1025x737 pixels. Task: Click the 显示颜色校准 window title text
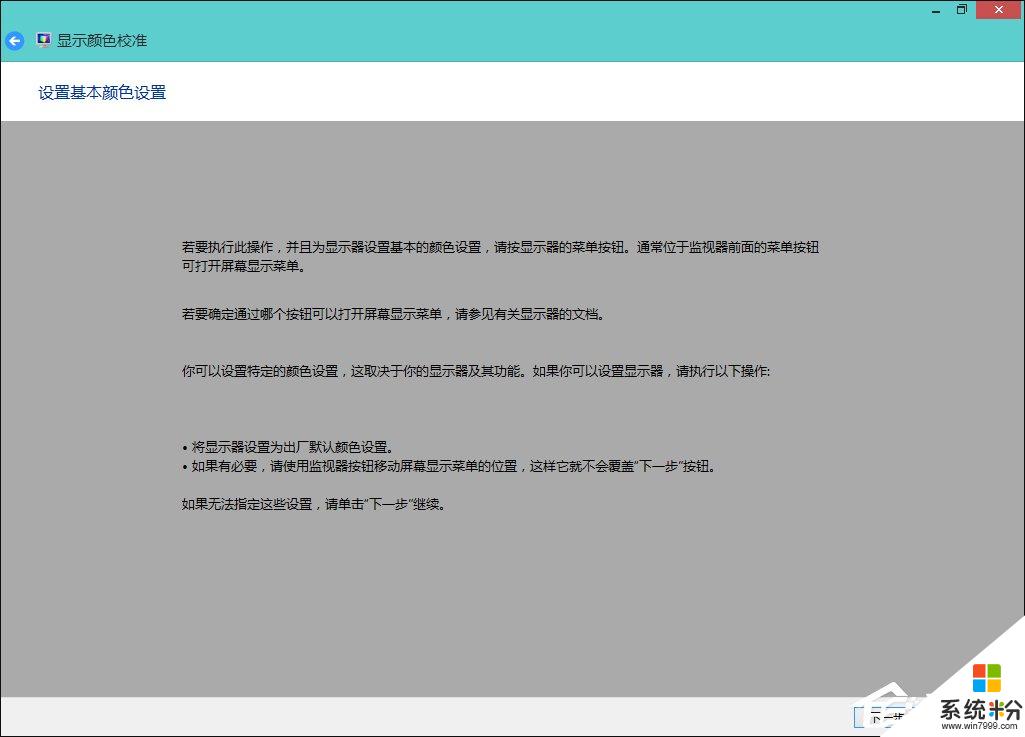102,41
